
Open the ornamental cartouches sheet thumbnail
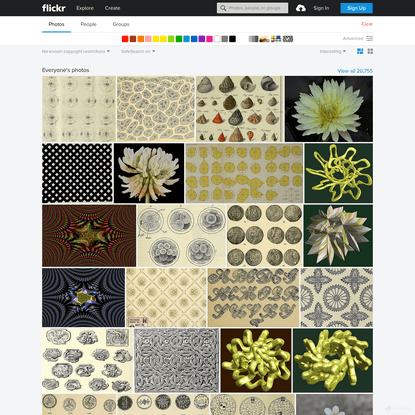click(87, 360)
